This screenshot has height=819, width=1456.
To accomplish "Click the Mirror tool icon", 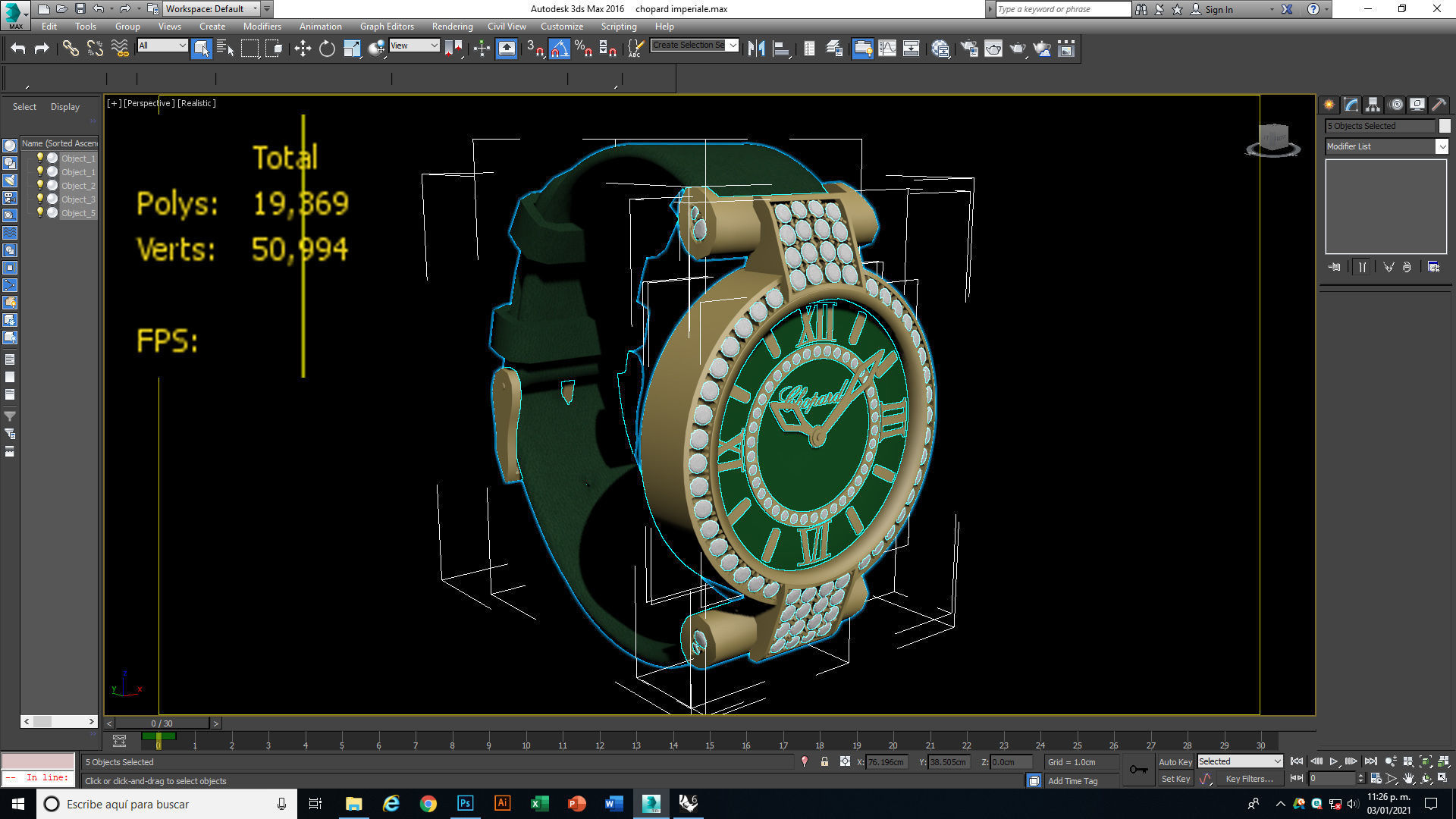I will tap(756, 49).
